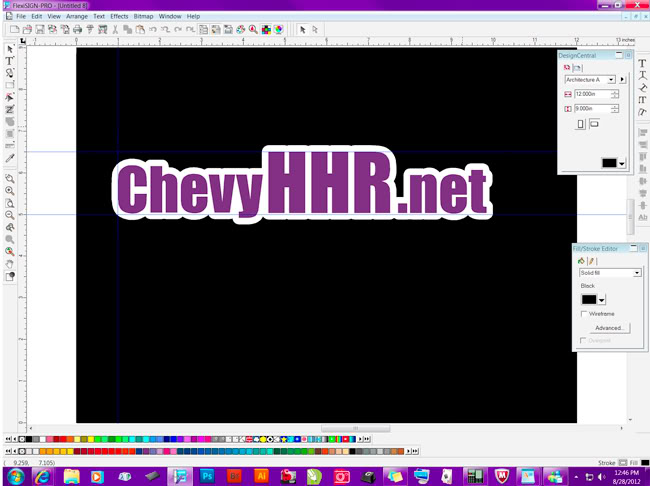
Task: Open the DesignCentral background color dropdown arrow
Action: coord(621,163)
